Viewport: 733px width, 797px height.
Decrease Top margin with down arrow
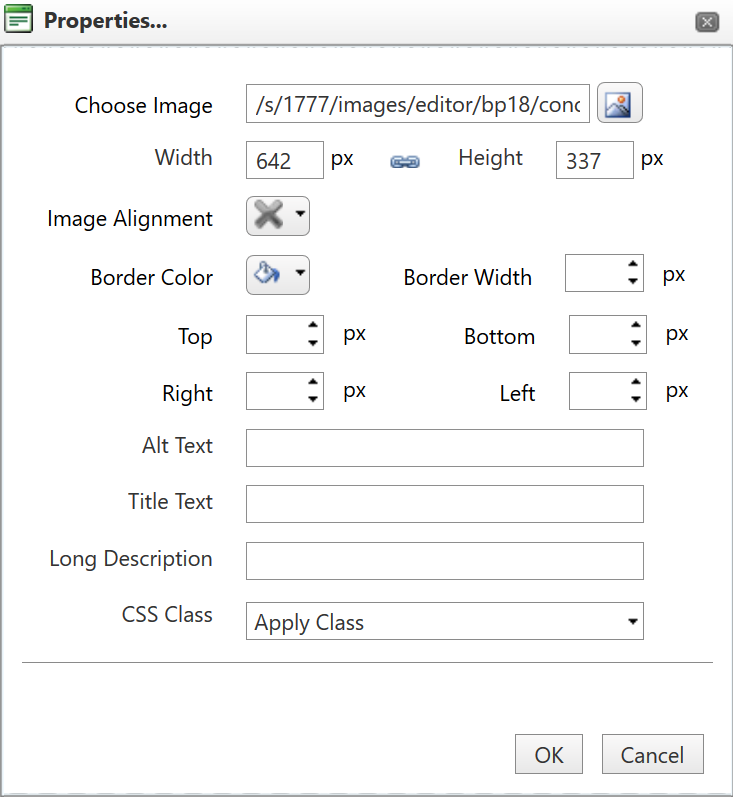(x=313, y=343)
